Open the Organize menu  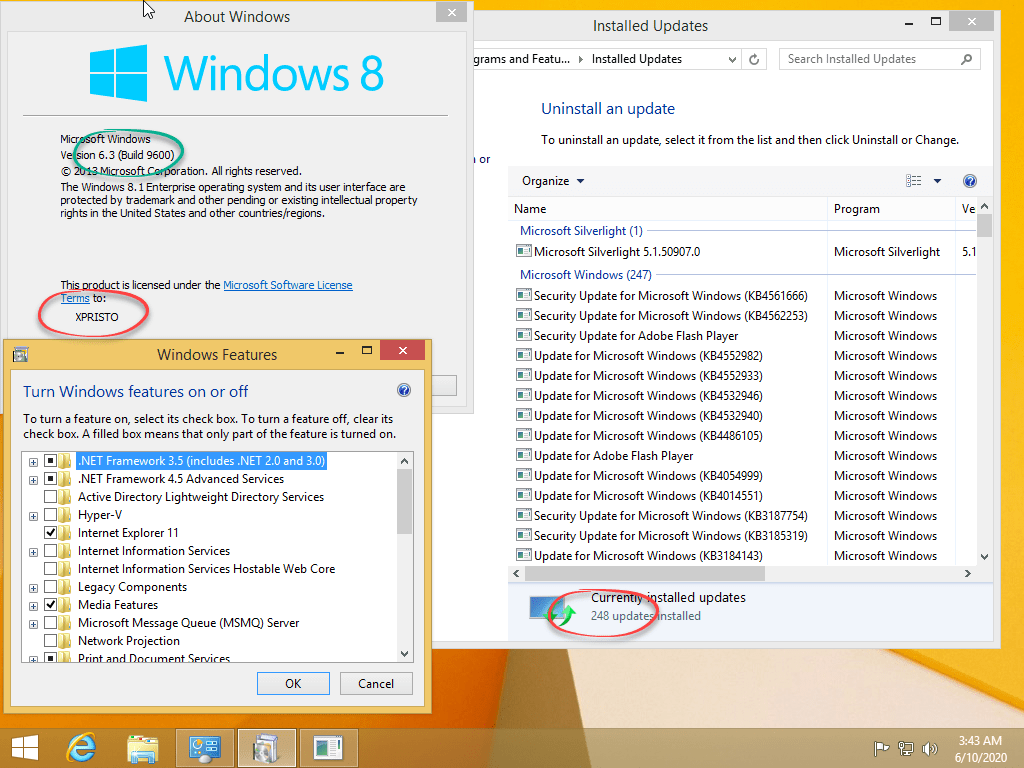tap(552, 181)
